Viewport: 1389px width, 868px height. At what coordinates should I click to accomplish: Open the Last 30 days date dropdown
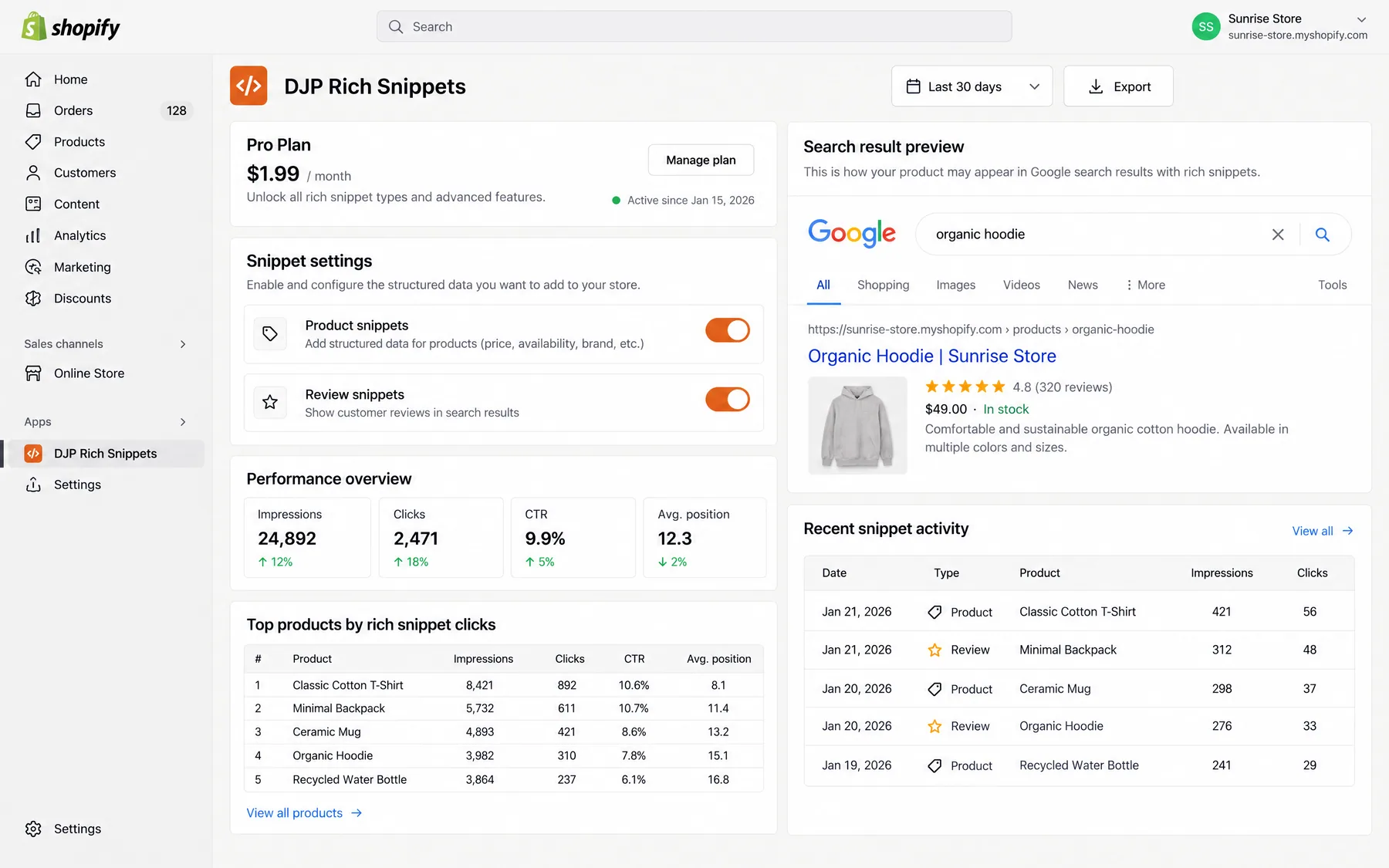coord(972,86)
